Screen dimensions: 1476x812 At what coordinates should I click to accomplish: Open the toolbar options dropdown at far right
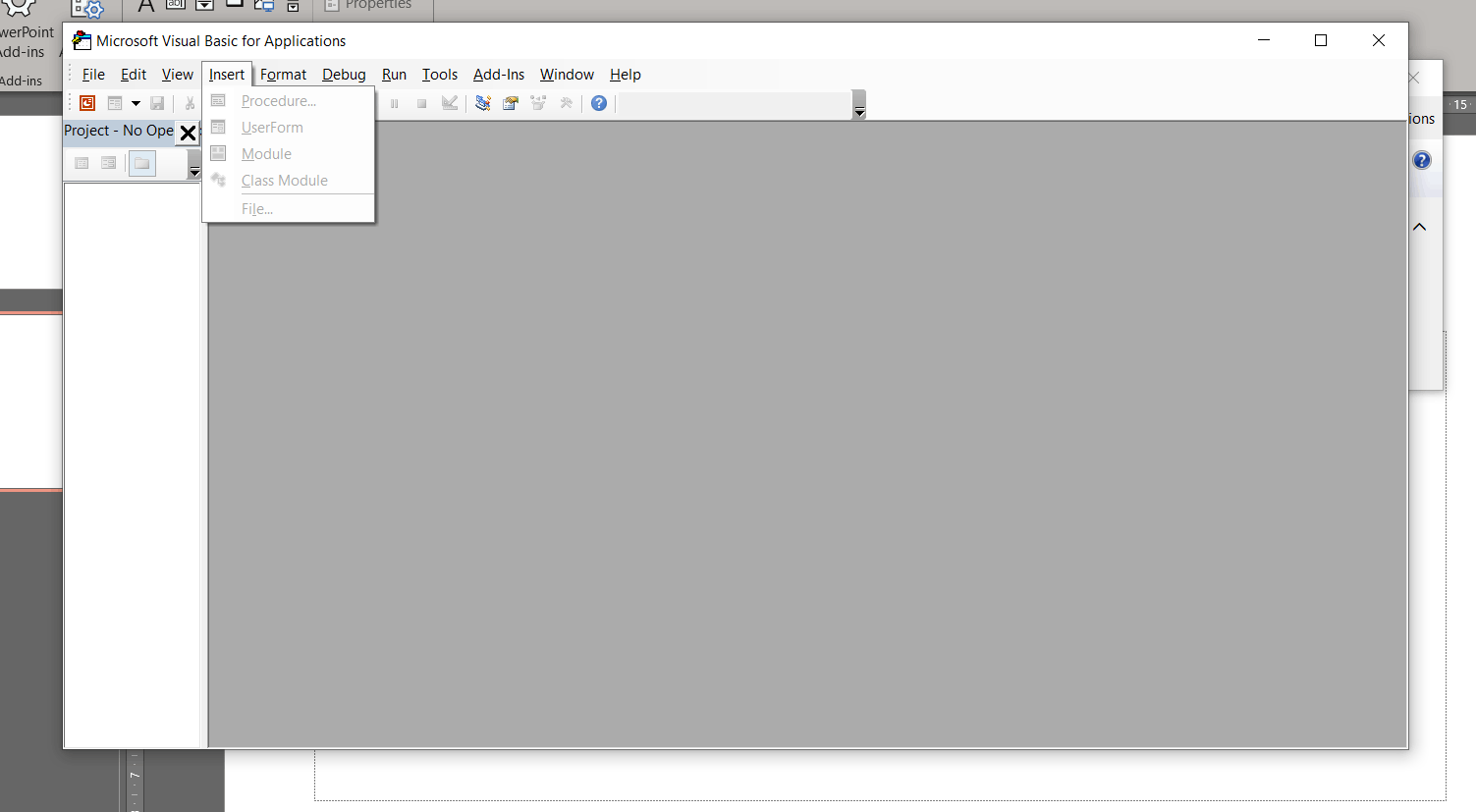[x=858, y=109]
